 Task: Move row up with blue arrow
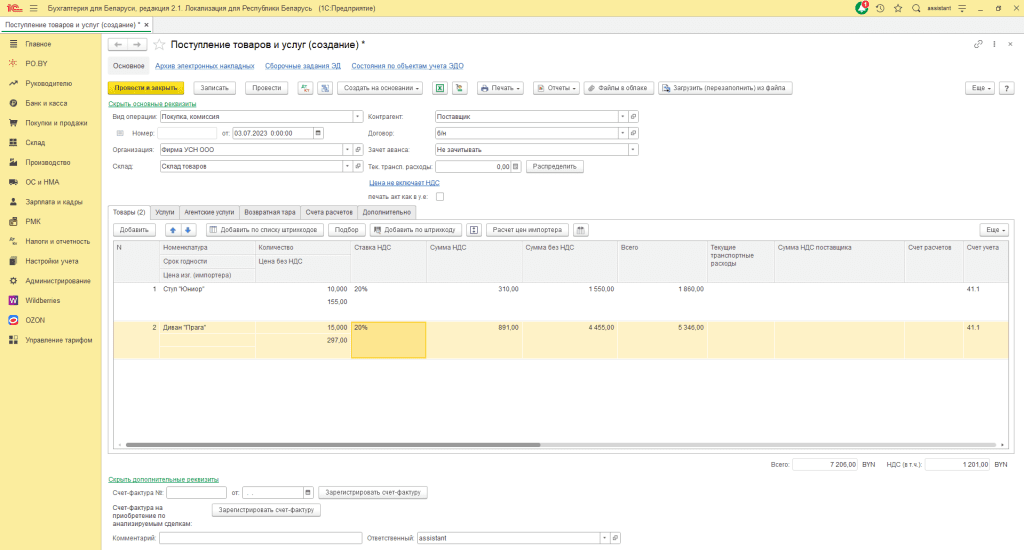click(172, 230)
